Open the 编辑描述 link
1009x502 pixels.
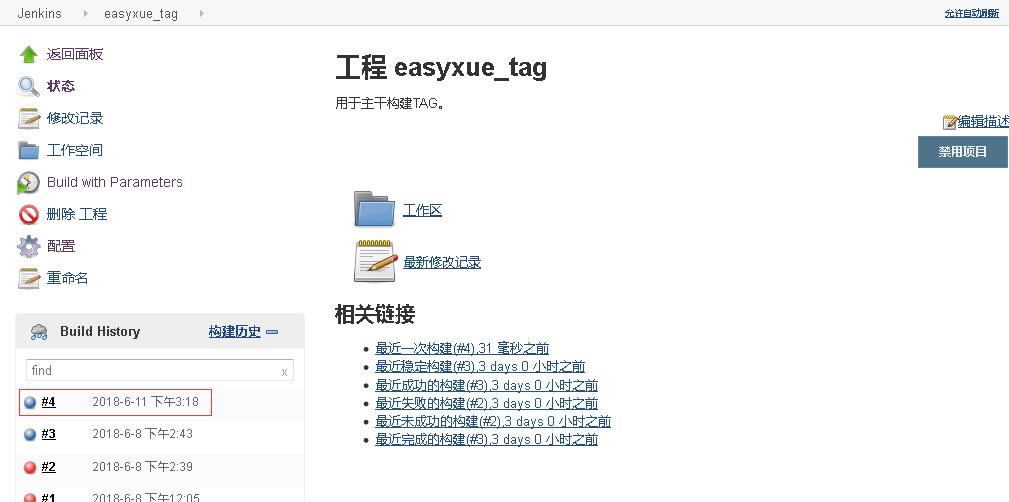tap(983, 122)
